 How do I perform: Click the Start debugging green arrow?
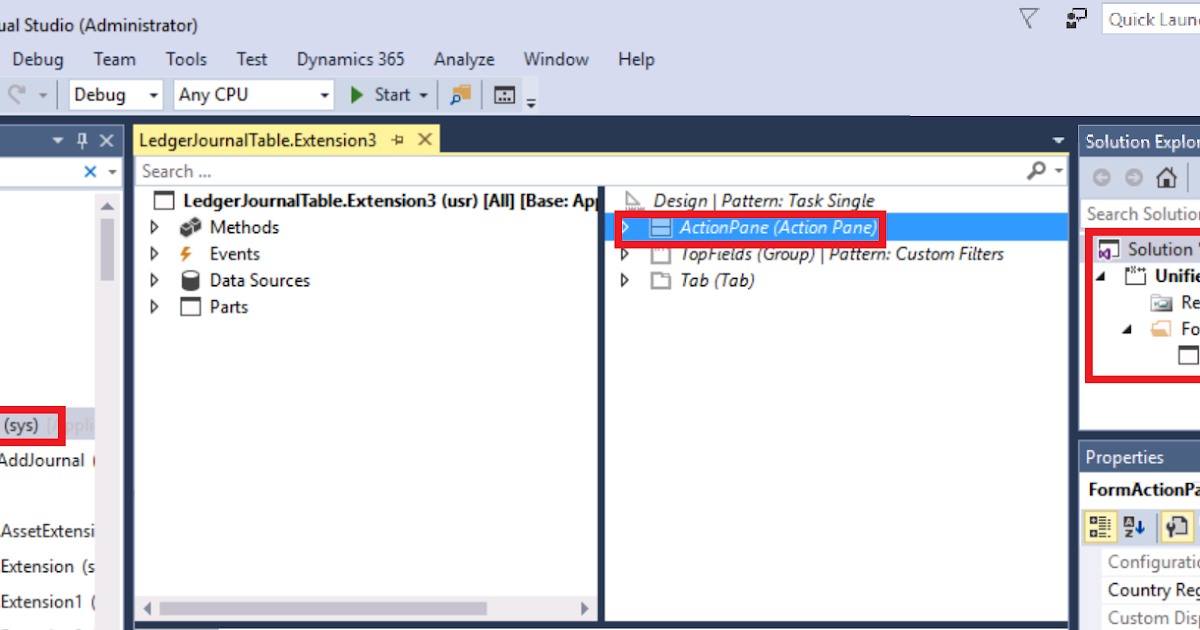(355, 94)
